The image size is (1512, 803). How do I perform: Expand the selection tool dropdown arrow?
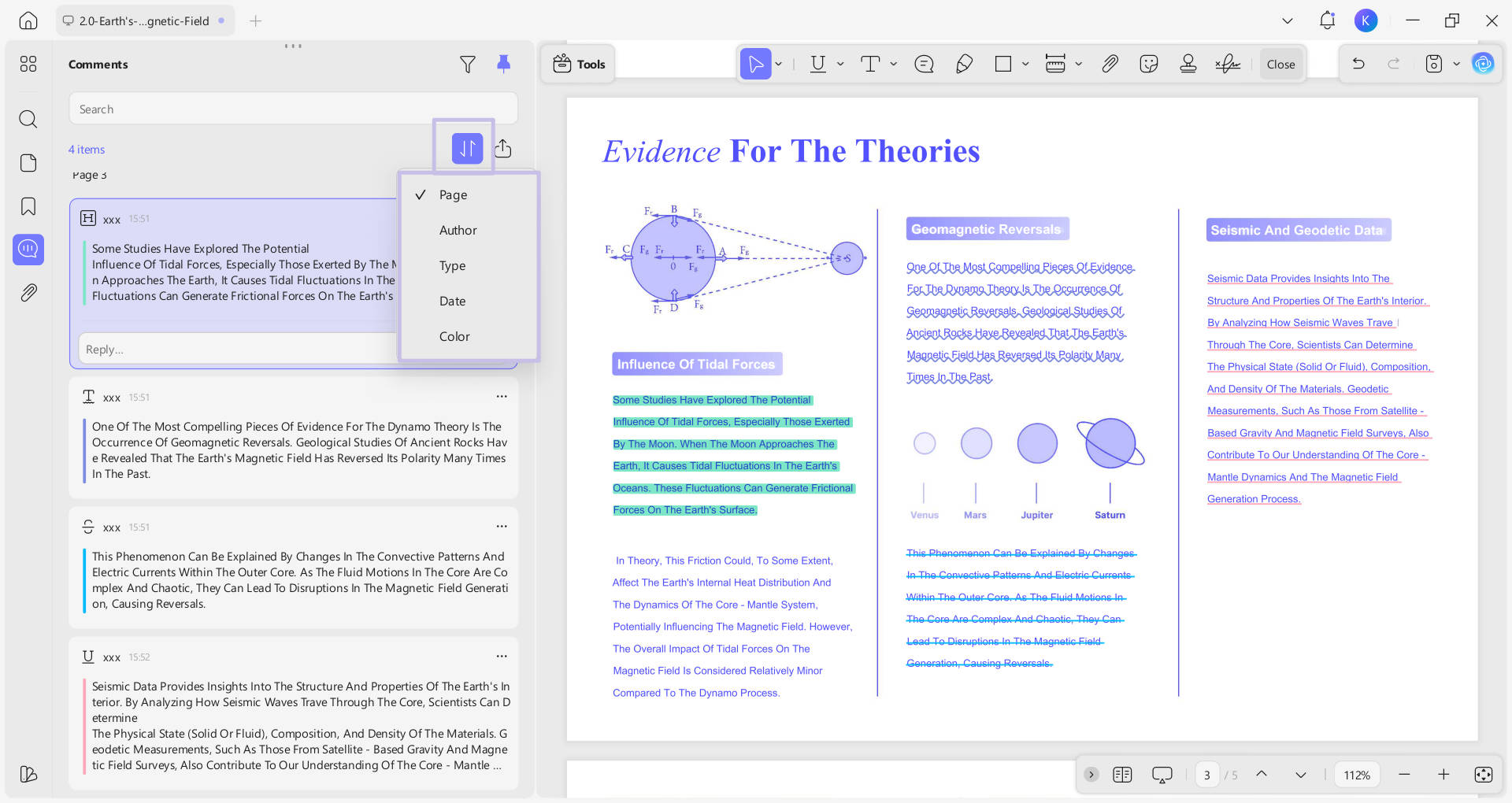coord(778,64)
